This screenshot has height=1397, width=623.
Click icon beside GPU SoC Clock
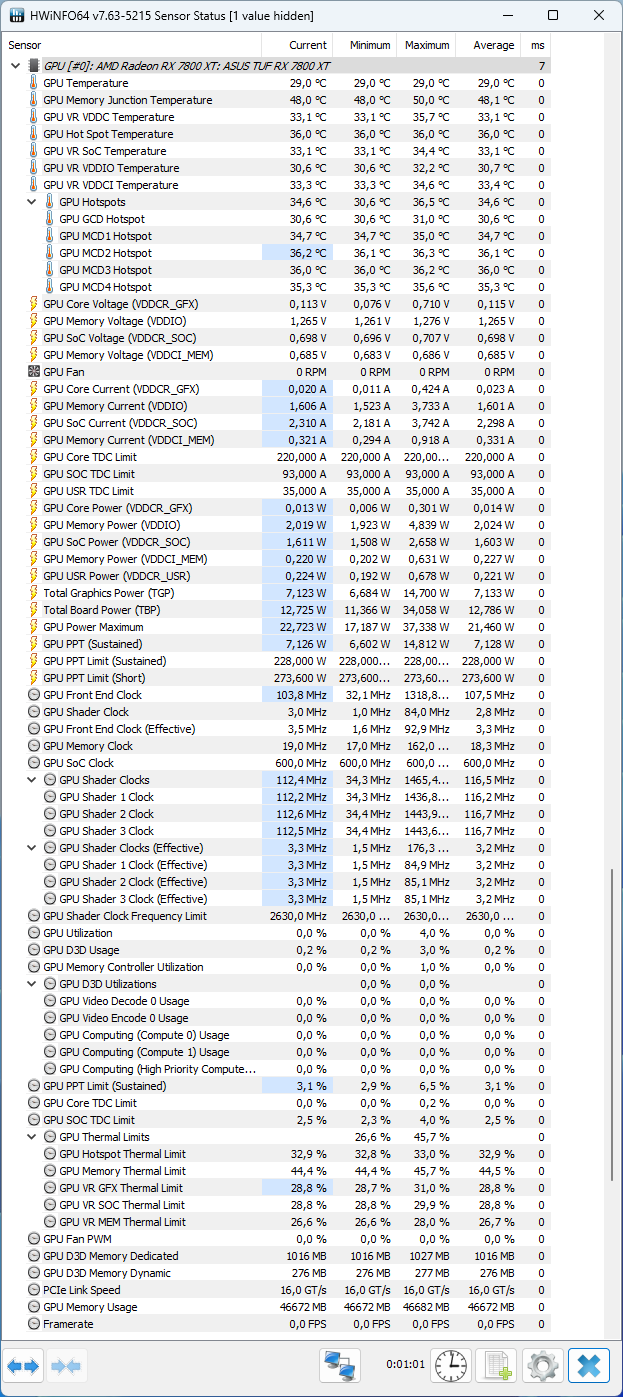[x=34, y=763]
